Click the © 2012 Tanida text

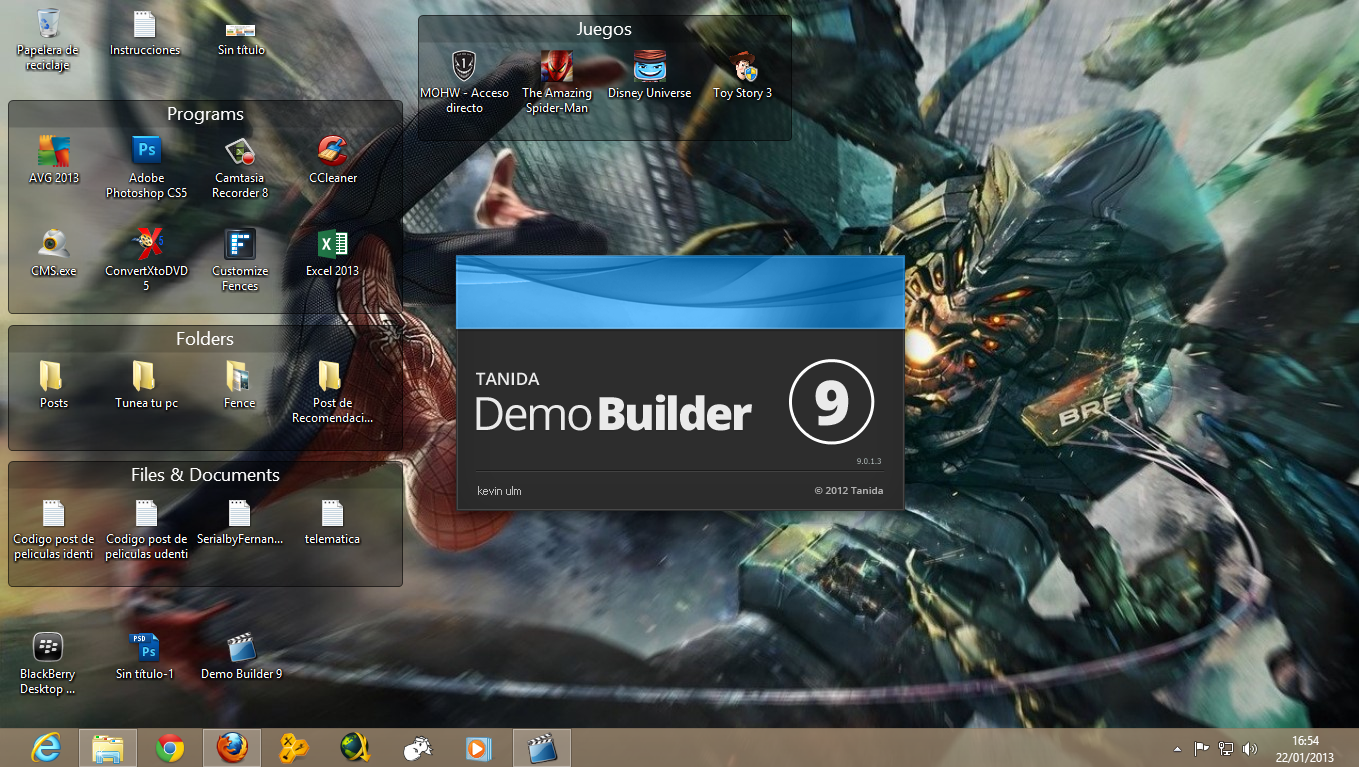point(848,491)
